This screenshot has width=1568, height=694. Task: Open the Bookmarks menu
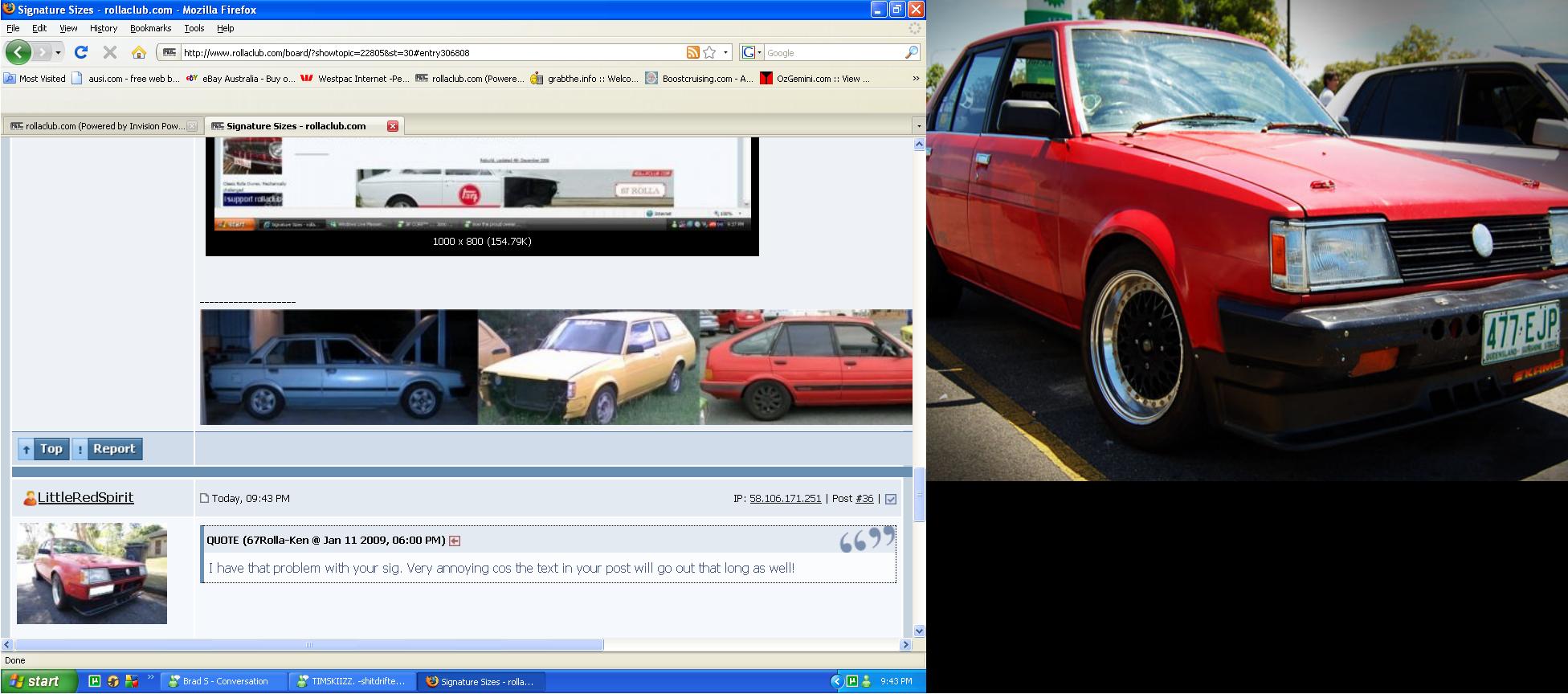point(150,28)
